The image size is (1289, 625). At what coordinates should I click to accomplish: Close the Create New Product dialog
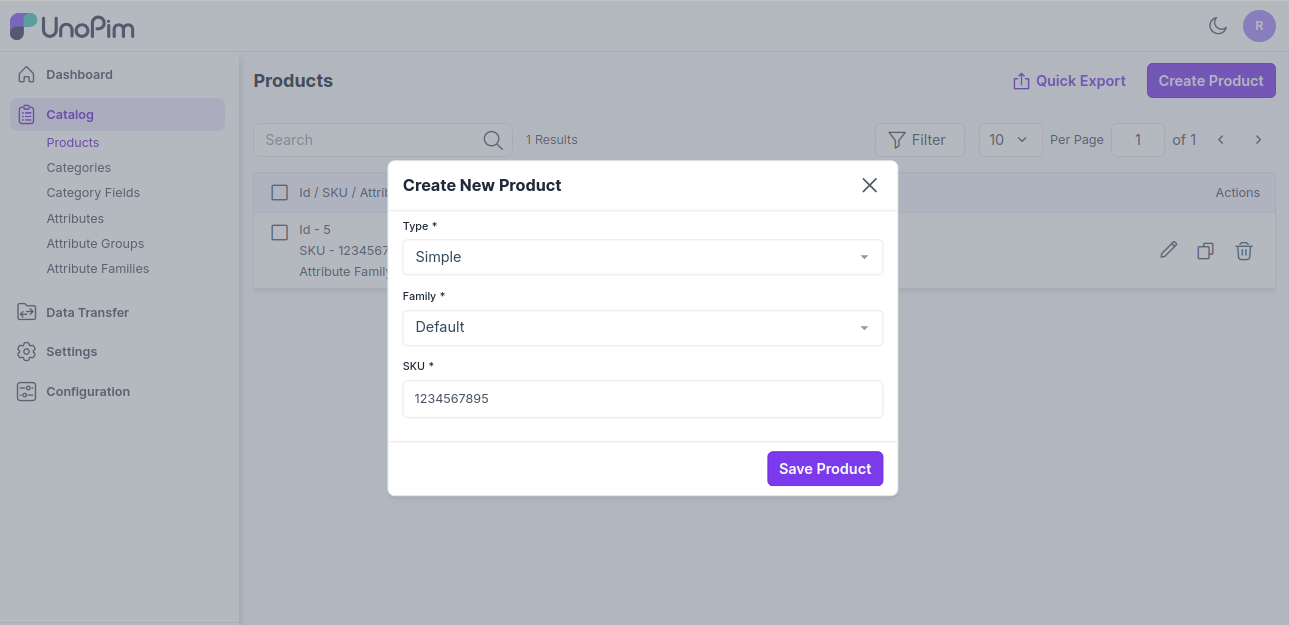869,185
